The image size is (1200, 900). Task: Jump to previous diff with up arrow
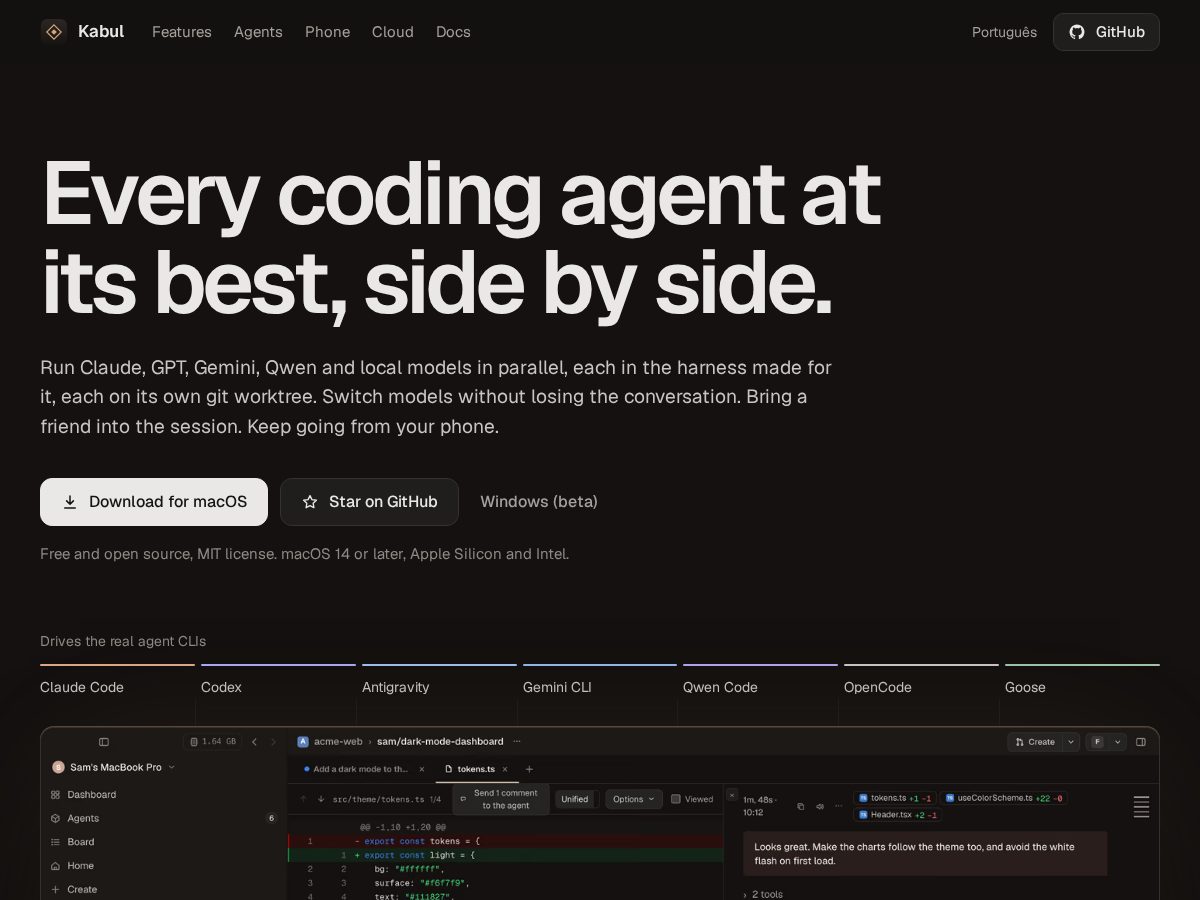pyautogui.click(x=304, y=799)
